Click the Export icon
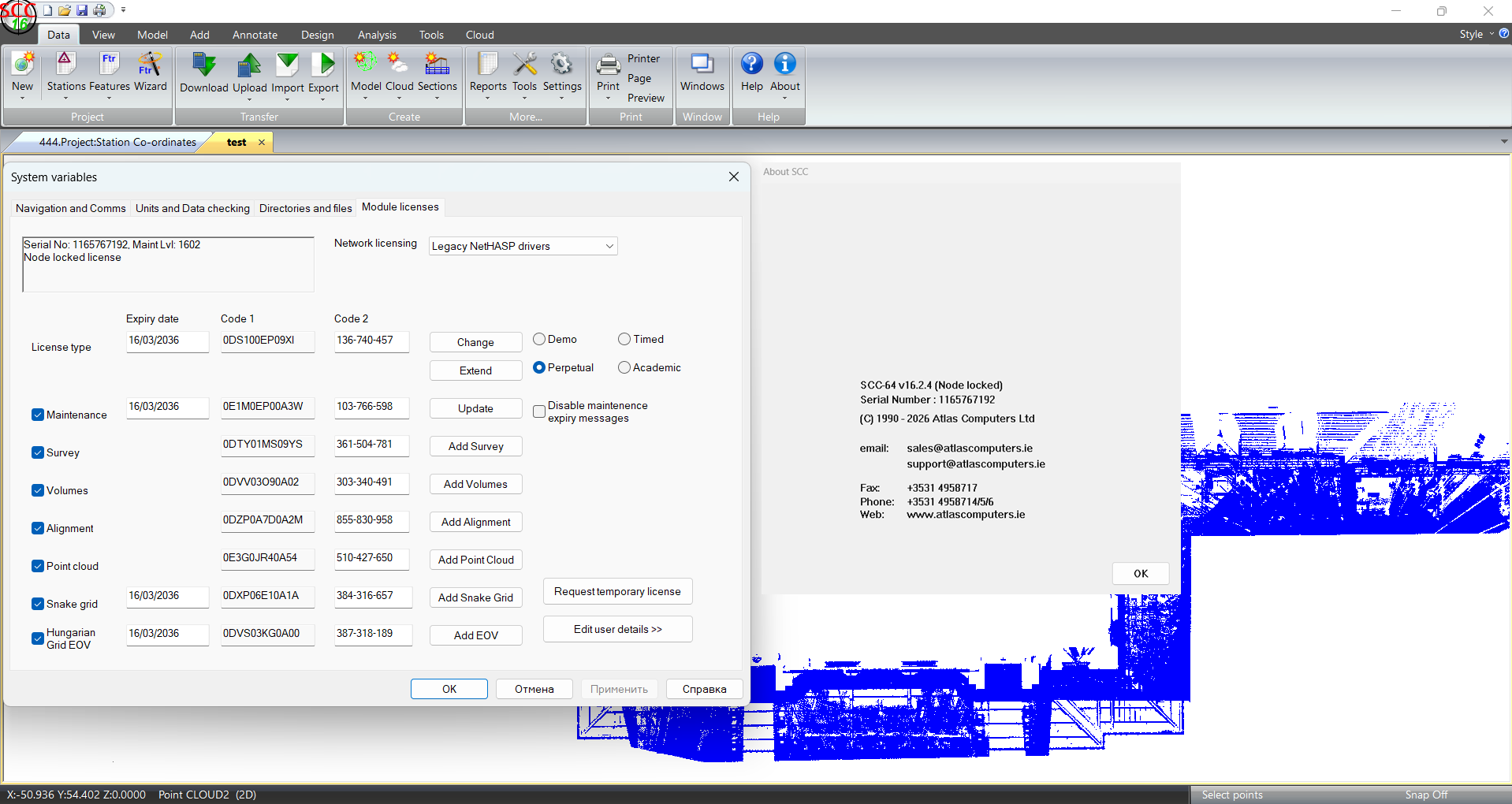The width and height of the screenshot is (1512, 804). tap(323, 65)
